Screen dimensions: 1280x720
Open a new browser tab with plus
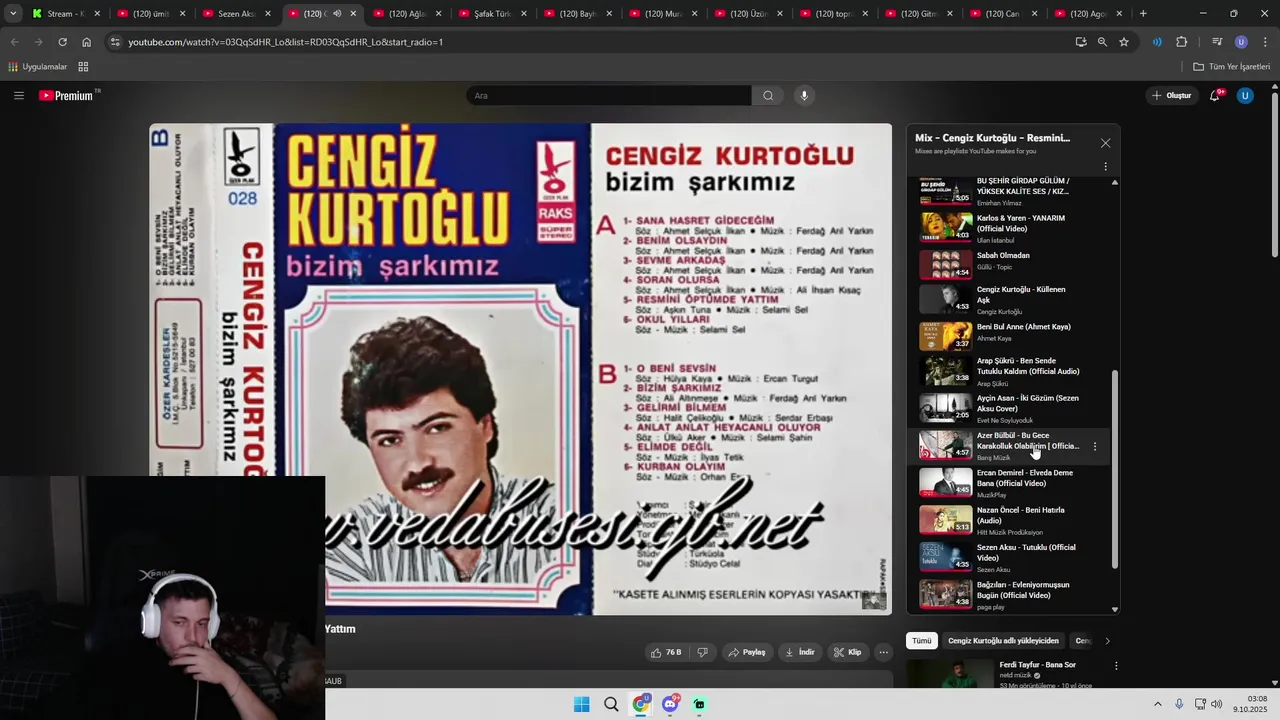pyautogui.click(x=1143, y=14)
